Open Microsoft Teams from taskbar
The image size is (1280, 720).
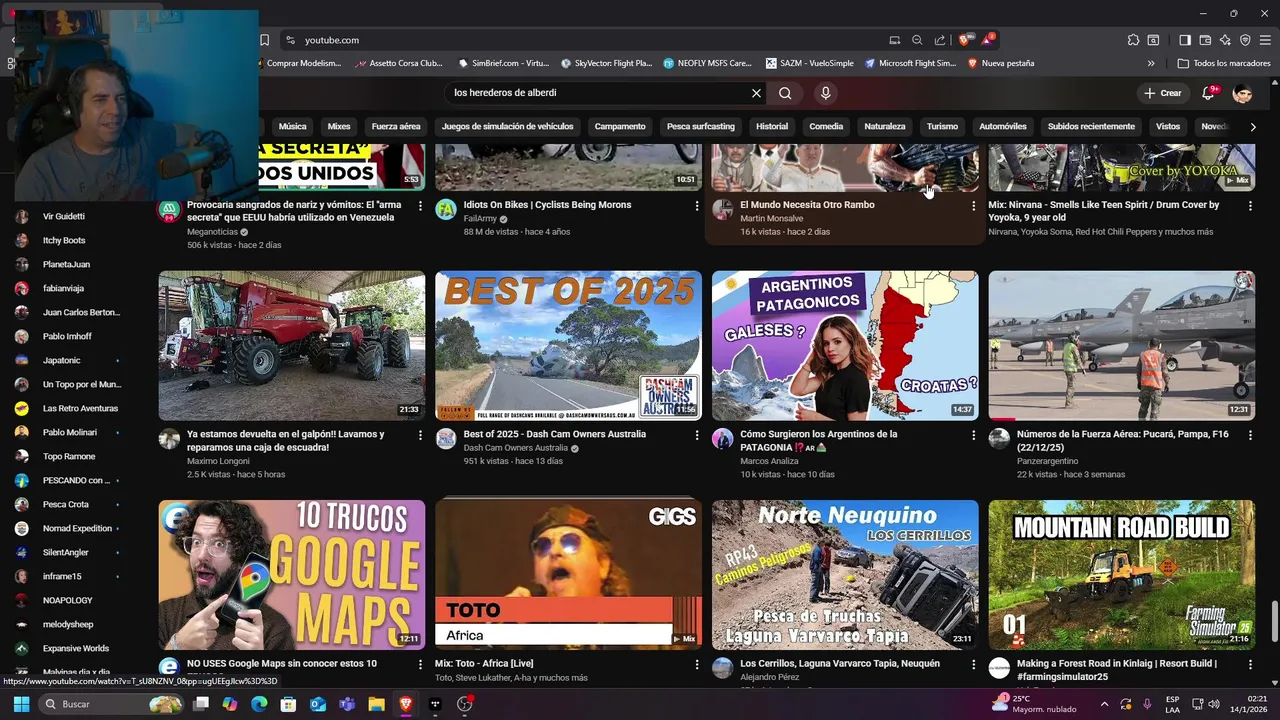coord(347,704)
